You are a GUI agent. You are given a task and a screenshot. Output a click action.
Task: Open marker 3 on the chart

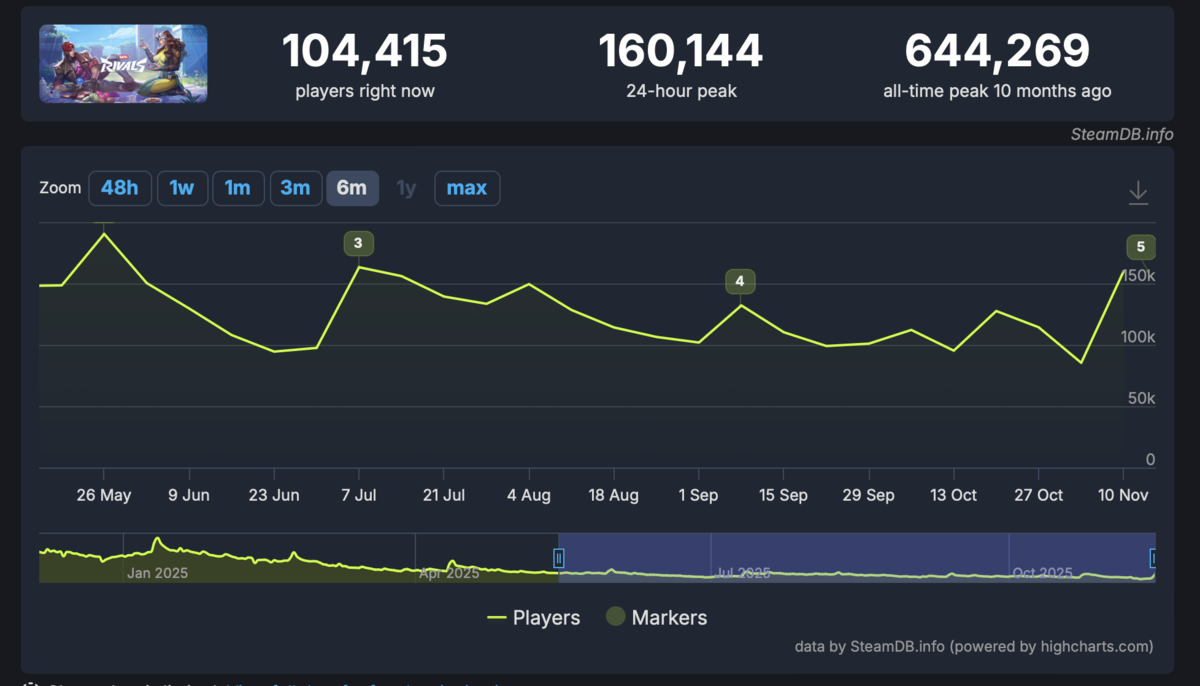point(358,243)
